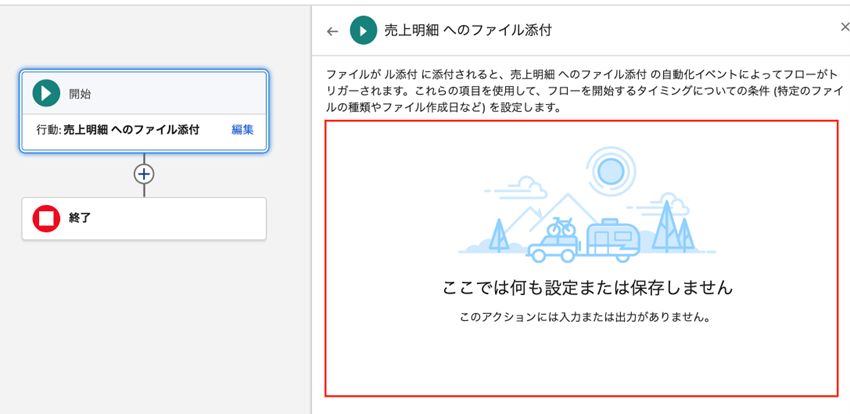Add element with the plus circle button

click(144, 173)
